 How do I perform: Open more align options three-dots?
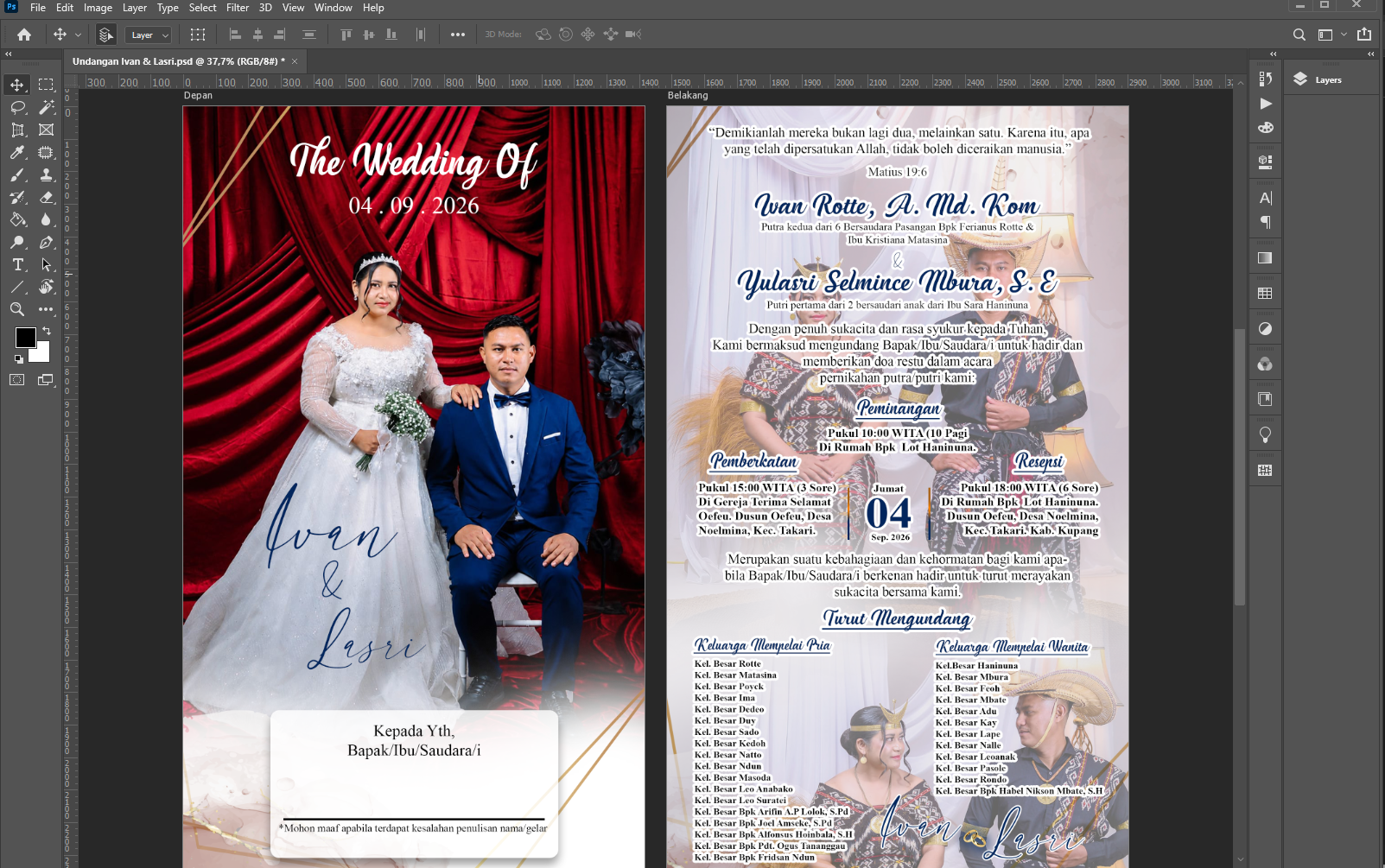pyautogui.click(x=458, y=35)
